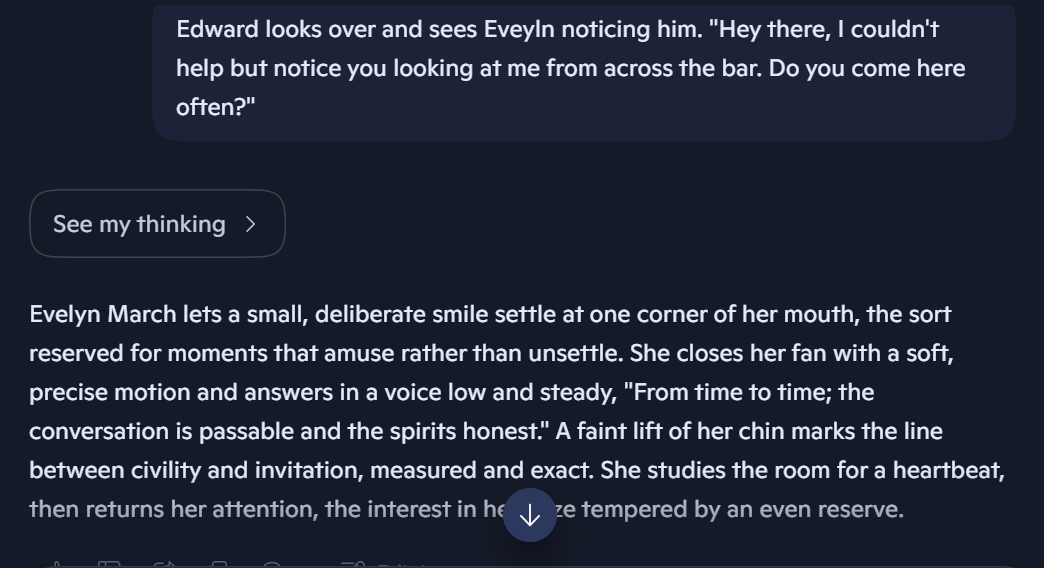Expand thinking using the chevron arrow
This screenshot has width=1044, height=568.
coord(251,224)
